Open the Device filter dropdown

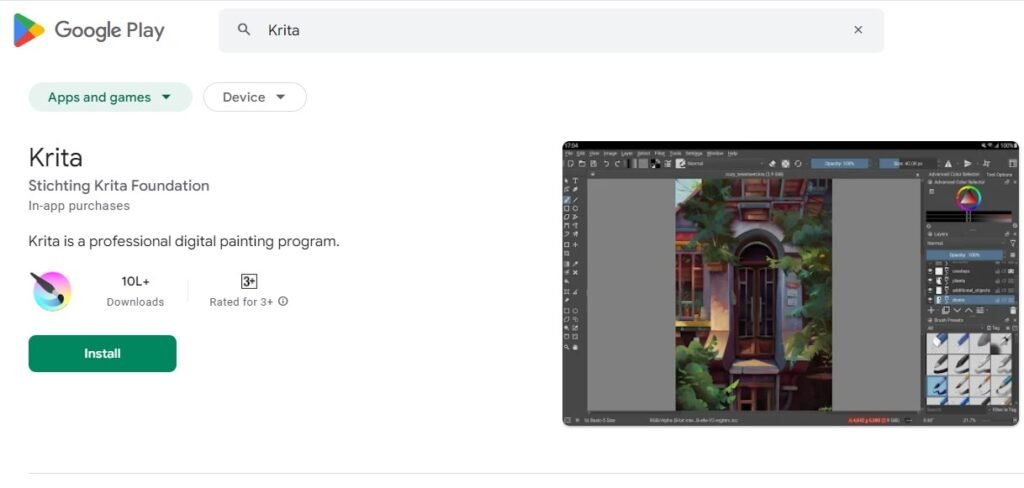pyautogui.click(x=255, y=97)
